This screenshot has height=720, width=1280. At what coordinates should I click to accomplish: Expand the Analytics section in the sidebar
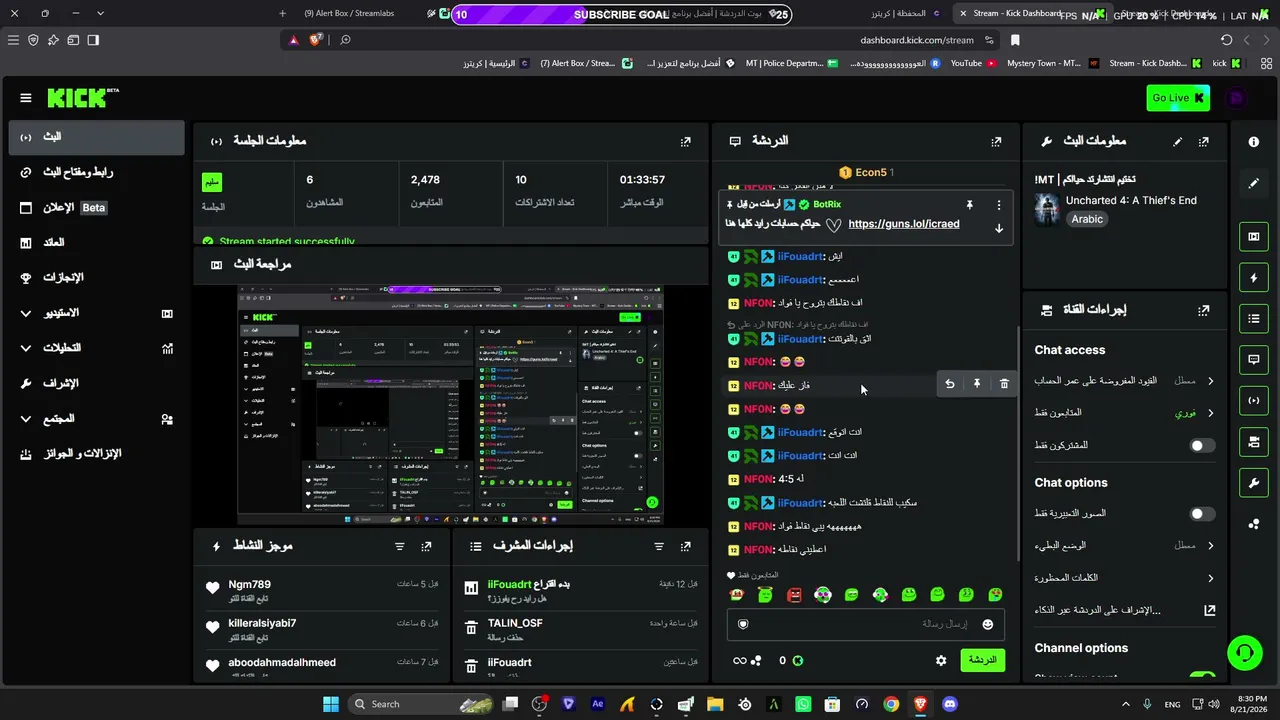click(x=97, y=348)
